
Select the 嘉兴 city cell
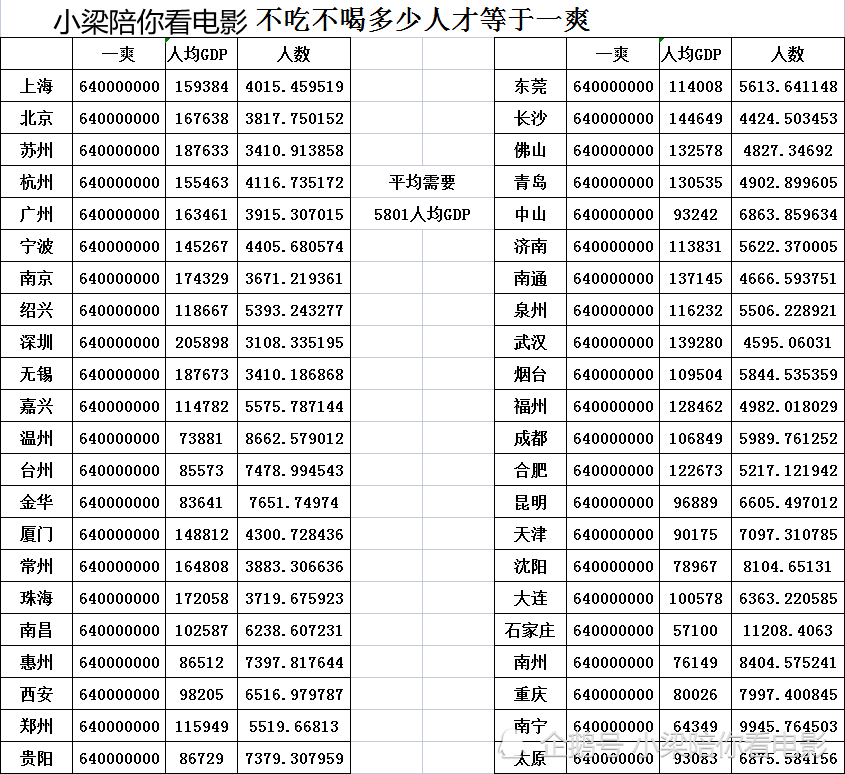(37, 405)
